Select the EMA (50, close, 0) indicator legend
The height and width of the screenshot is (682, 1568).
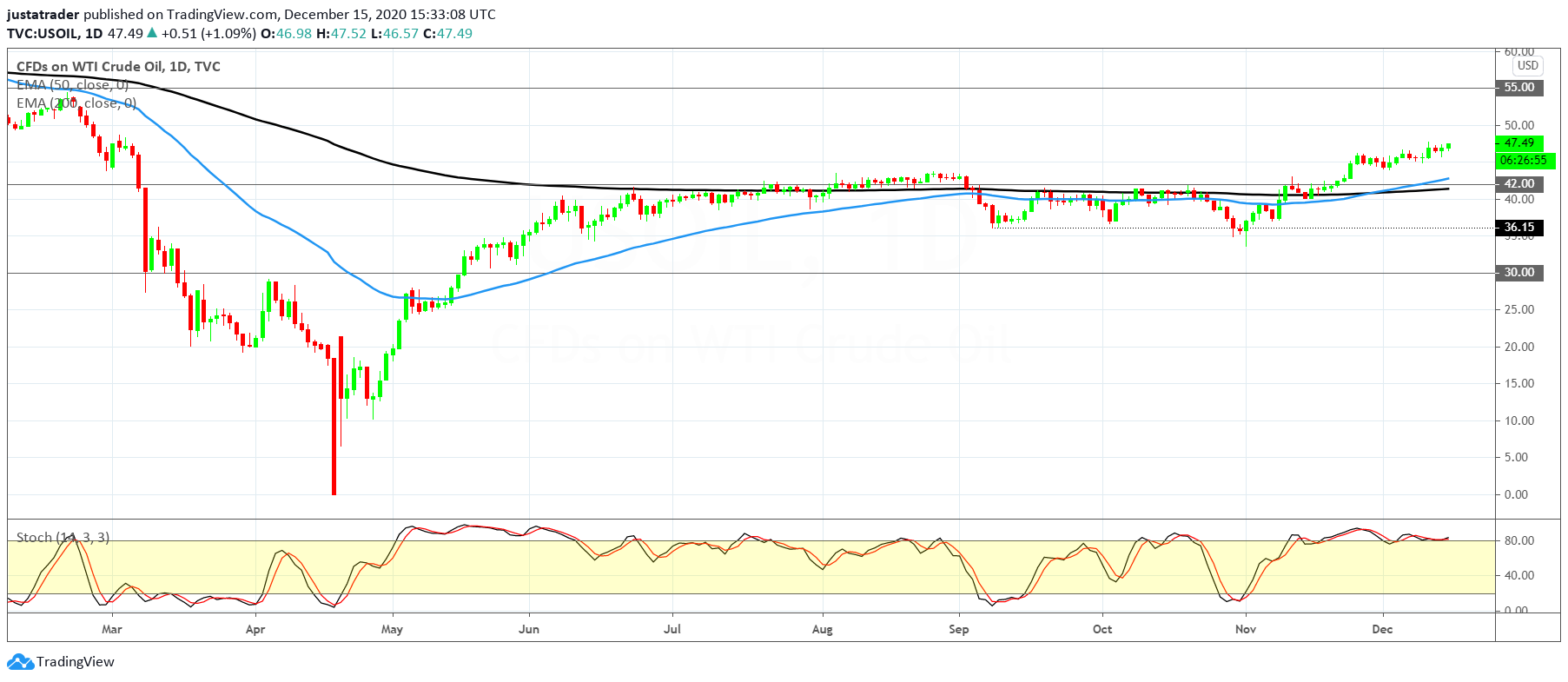(73, 85)
